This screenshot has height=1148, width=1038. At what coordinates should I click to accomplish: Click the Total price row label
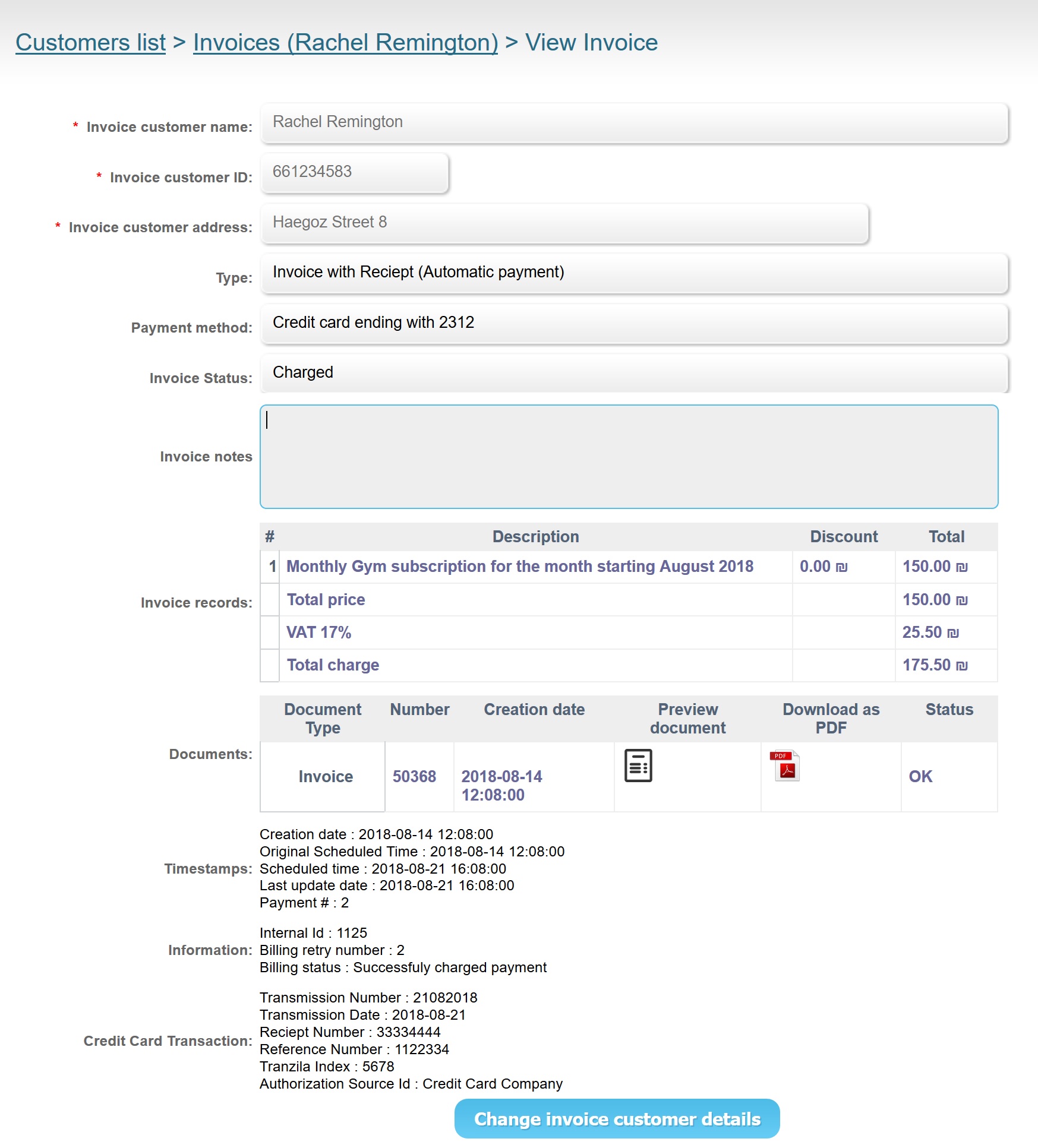click(326, 600)
